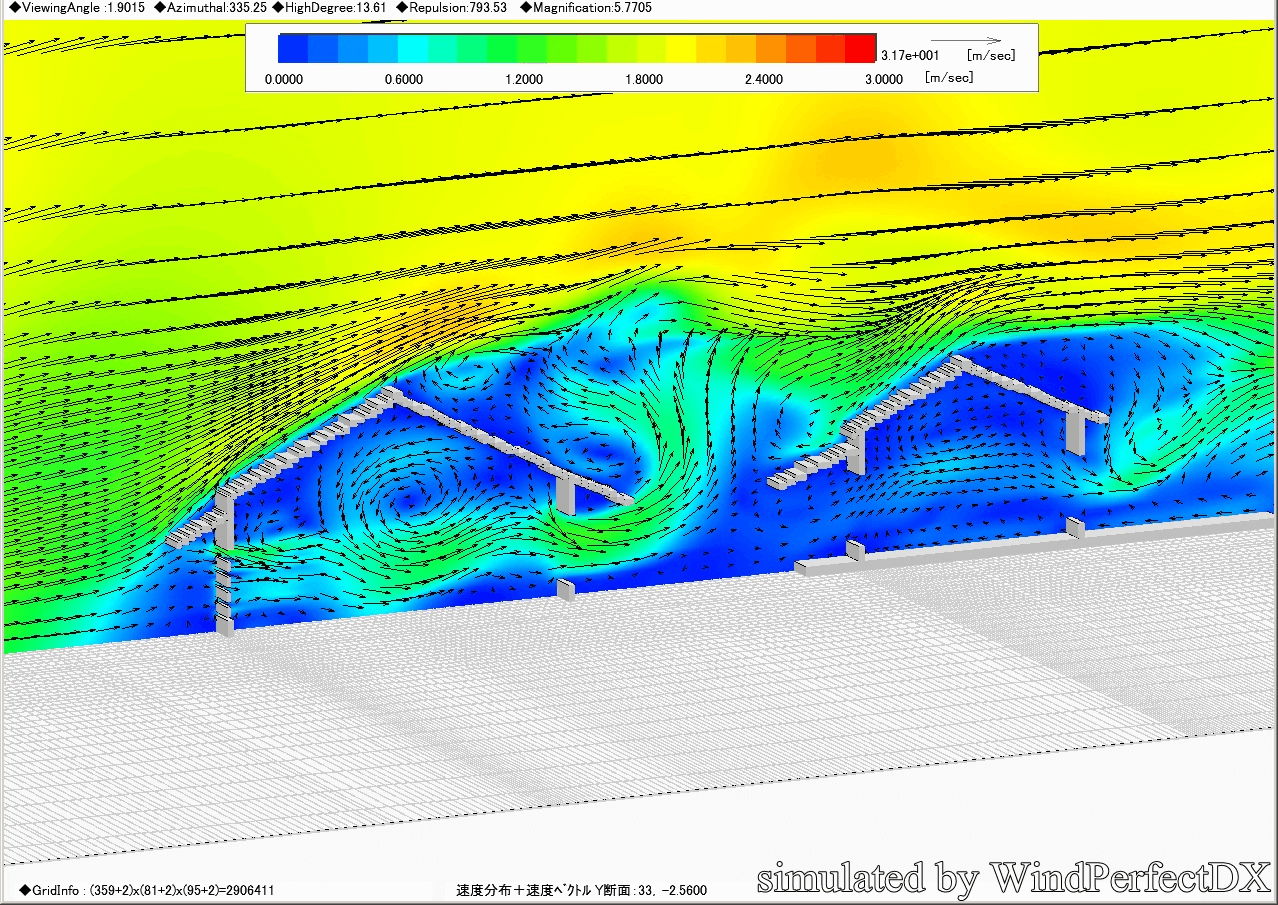
Task: Click the diamond marker before Magnification
Action: click(526, 8)
